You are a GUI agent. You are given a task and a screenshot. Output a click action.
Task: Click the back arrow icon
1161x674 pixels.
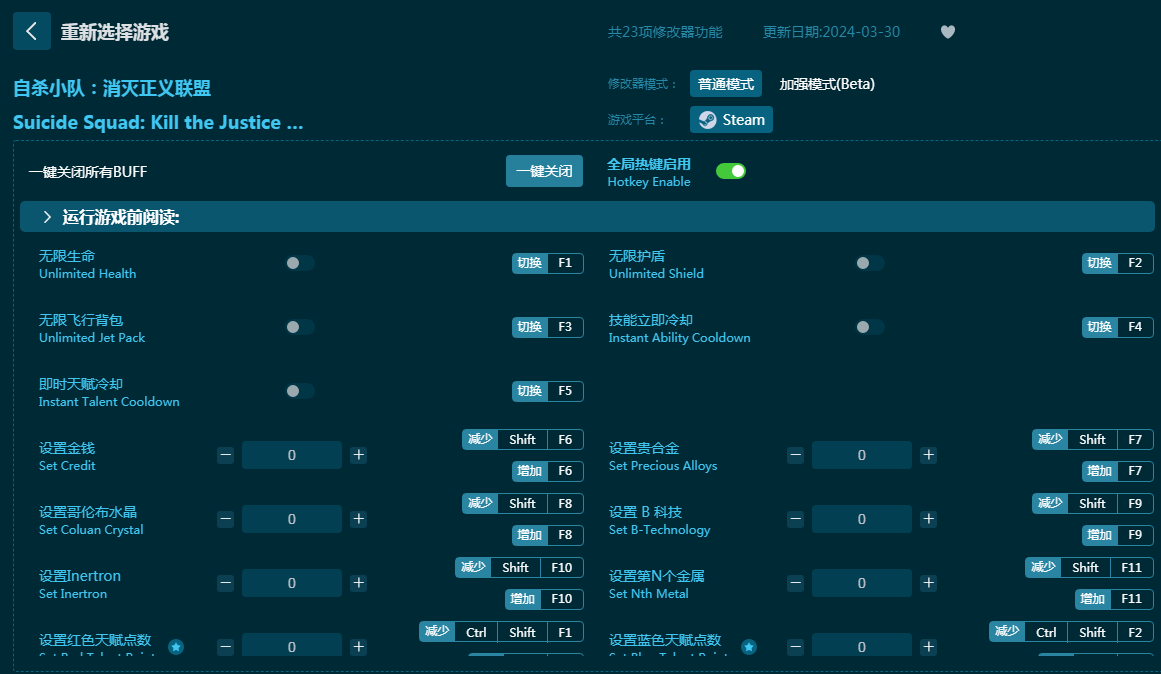pos(32,31)
